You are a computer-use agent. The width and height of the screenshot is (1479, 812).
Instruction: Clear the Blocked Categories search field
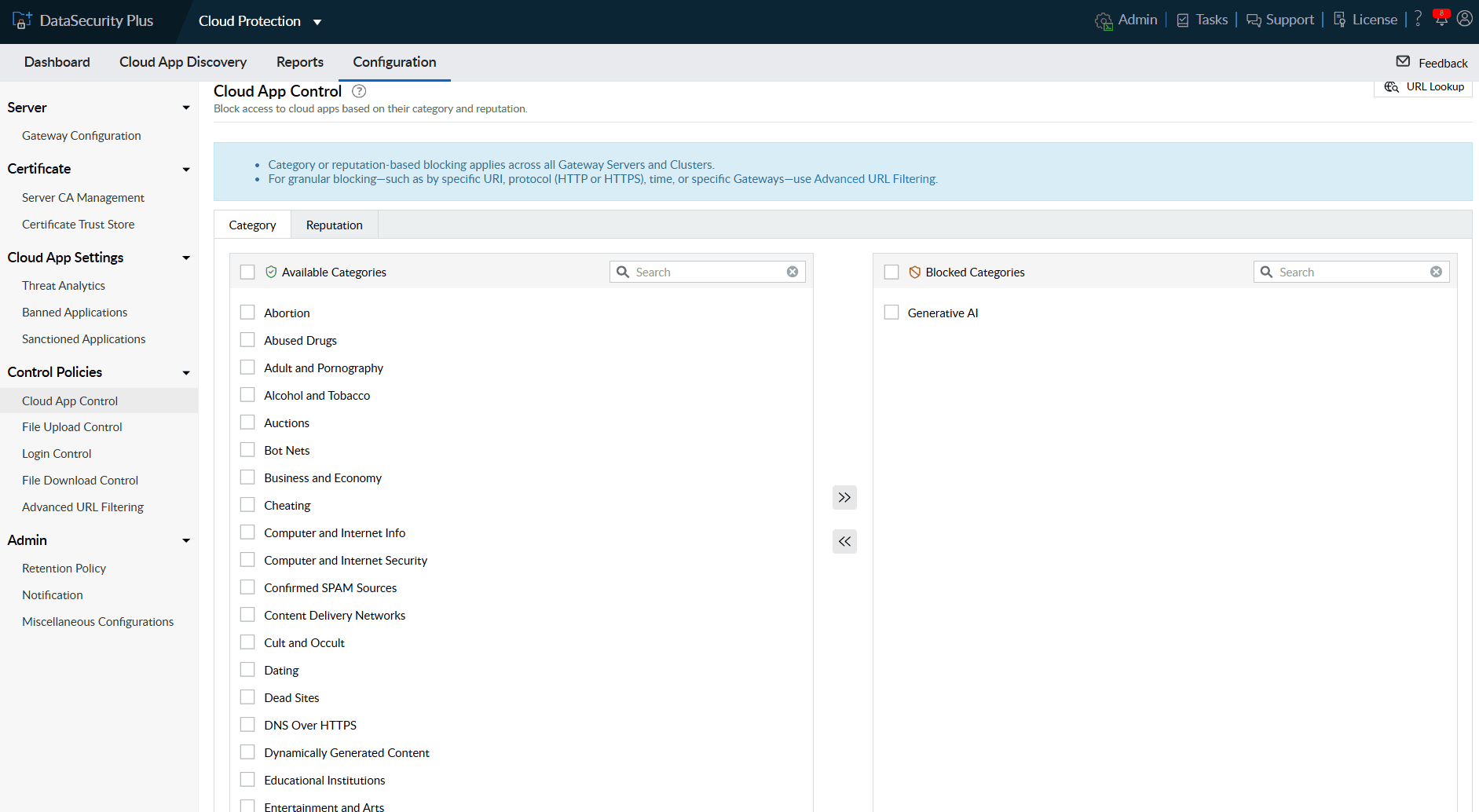click(1436, 272)
